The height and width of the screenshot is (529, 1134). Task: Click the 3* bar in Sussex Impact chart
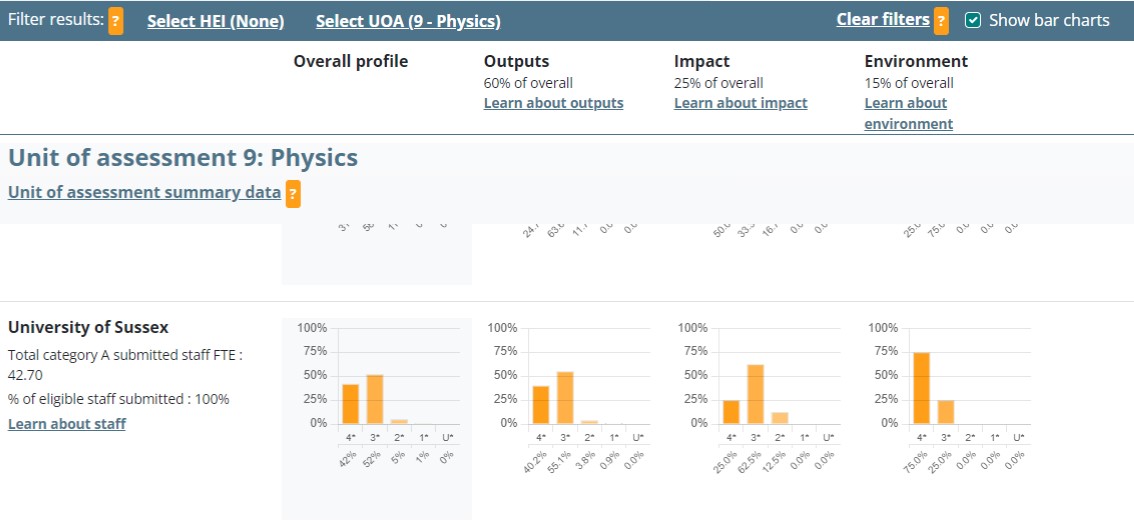tap(755, 393)
